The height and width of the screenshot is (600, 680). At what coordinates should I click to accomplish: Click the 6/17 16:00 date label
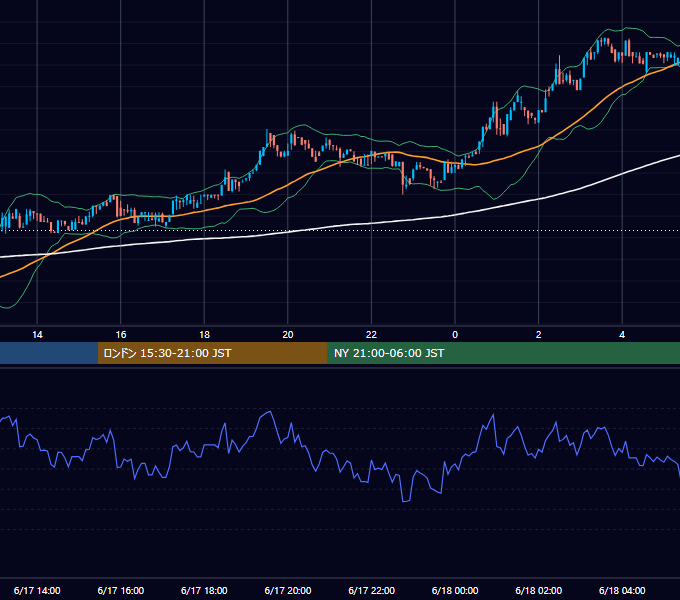click(121, 590)
